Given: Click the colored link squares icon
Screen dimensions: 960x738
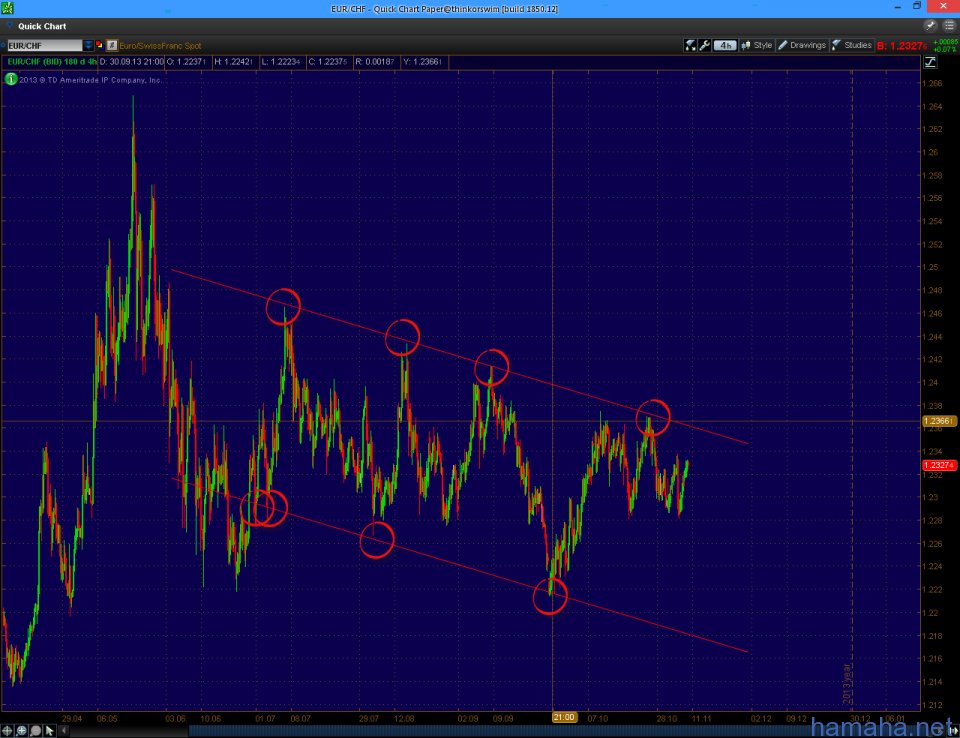Looking at the screenshot, I should point(99,45).
